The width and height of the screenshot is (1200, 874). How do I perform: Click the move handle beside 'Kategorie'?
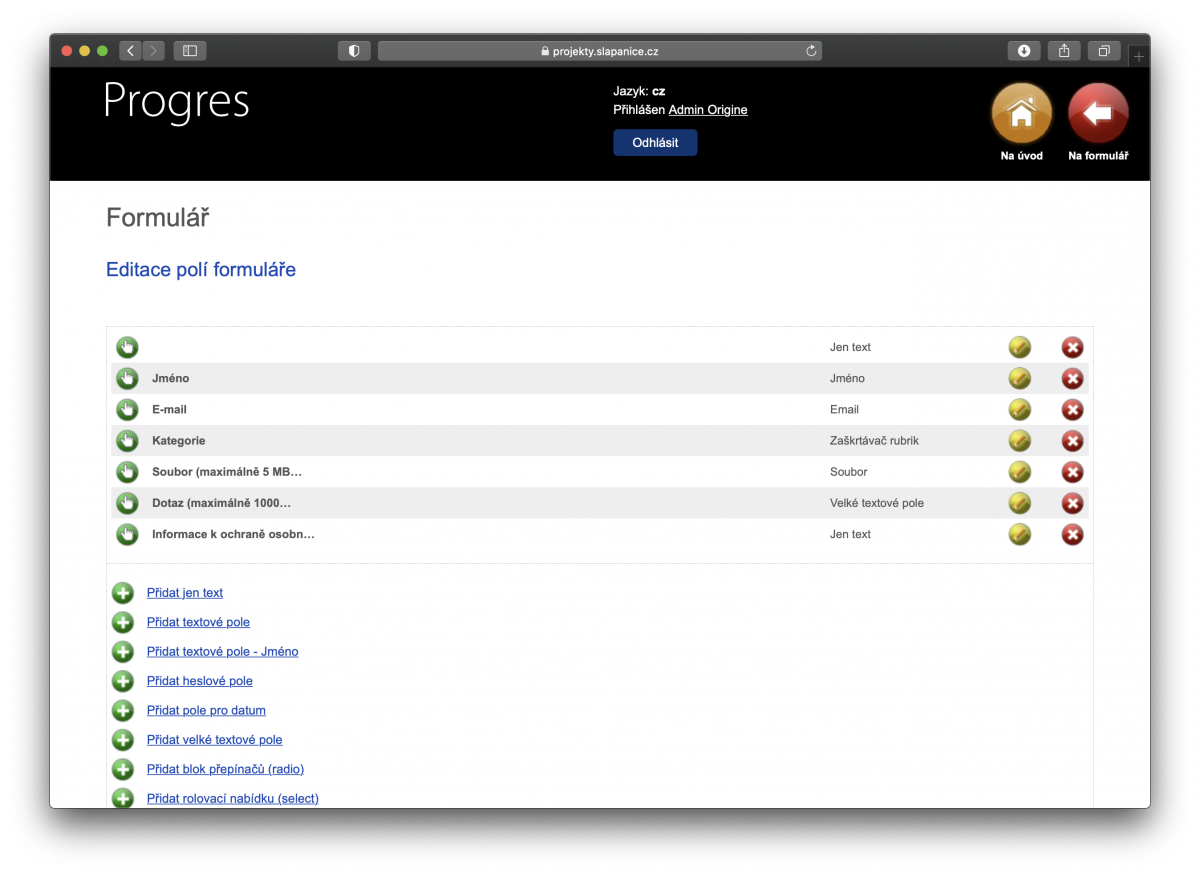click(x=126, y=440)
